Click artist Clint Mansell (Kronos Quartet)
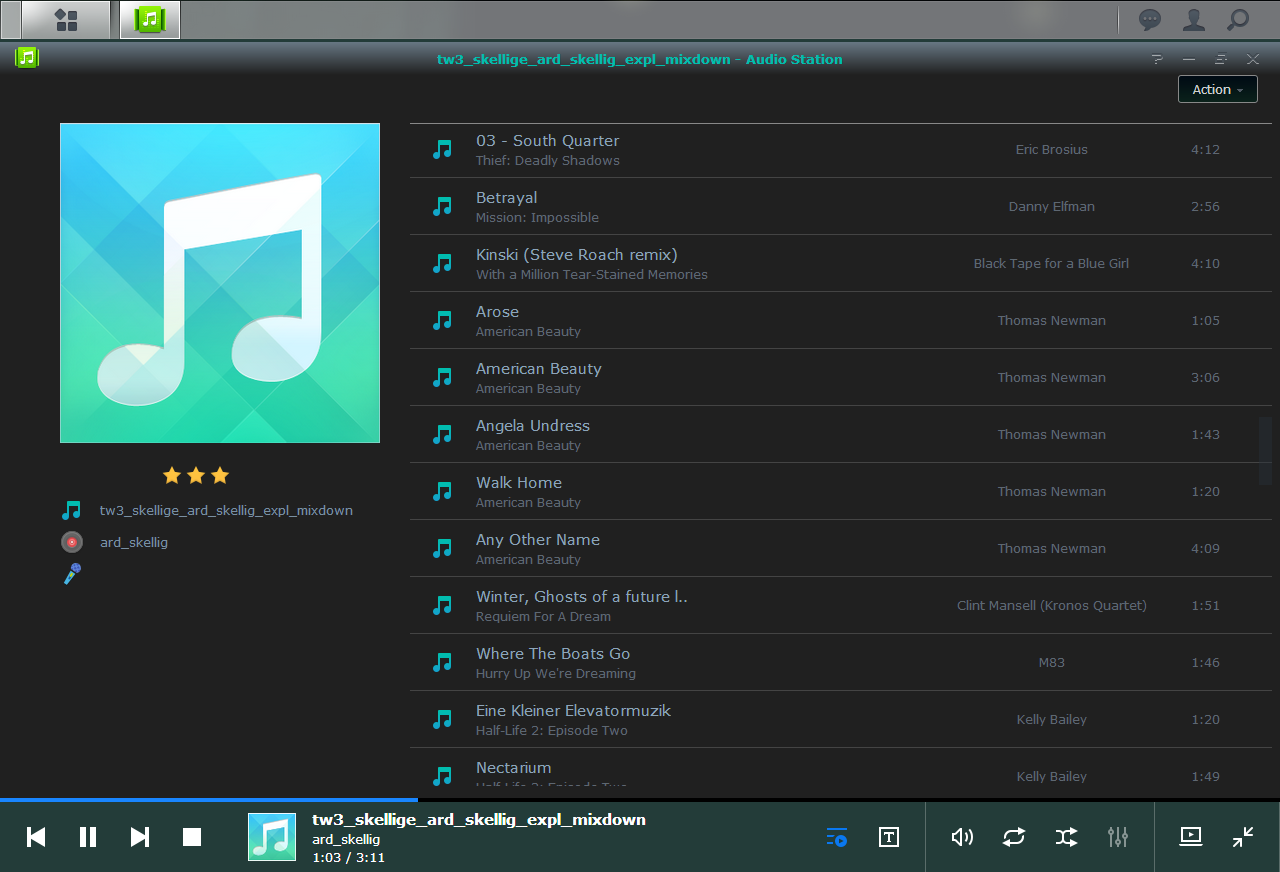This screenshot has height=872, width=1280. [1052, 605]
